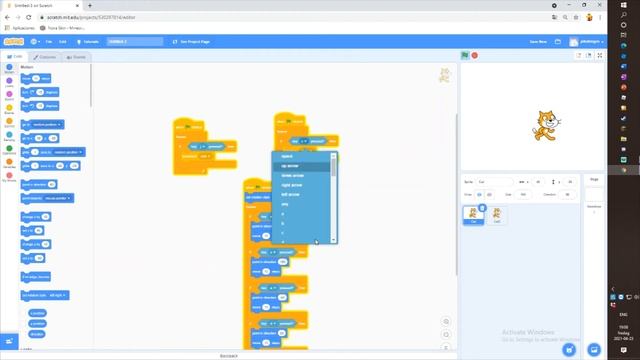
Task: Choose 'up arrow' from key dropdown list
Action: click(301, 166)
